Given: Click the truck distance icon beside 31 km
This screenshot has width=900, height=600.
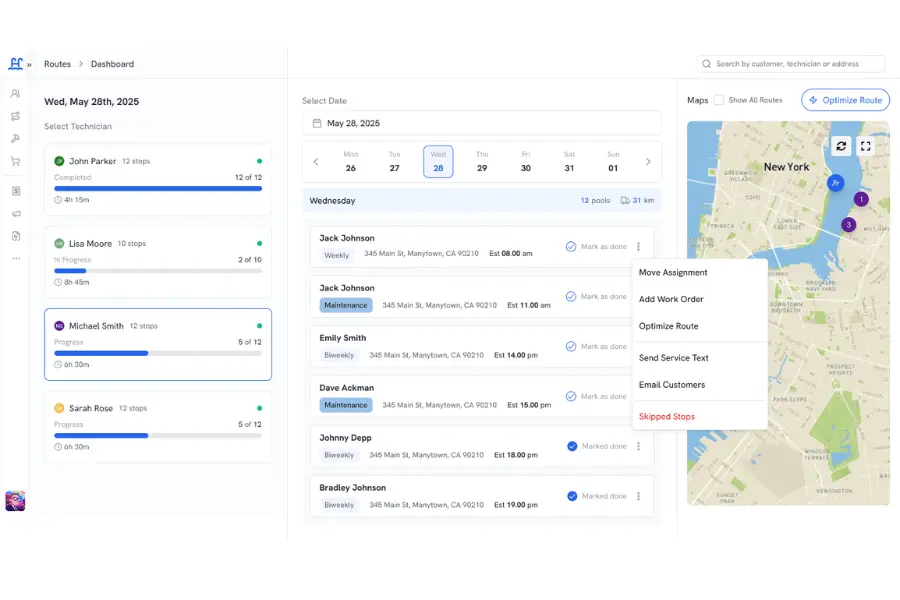Looking at the screenshot, I should 625,200.
